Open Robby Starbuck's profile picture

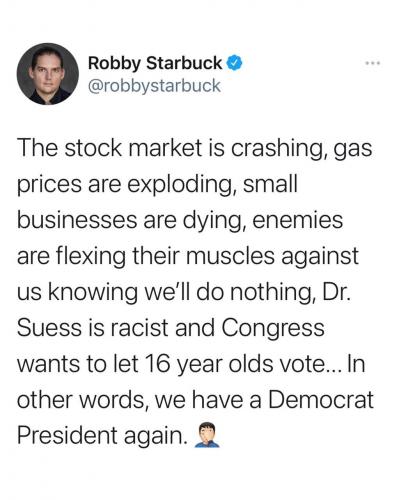(48, 74)
